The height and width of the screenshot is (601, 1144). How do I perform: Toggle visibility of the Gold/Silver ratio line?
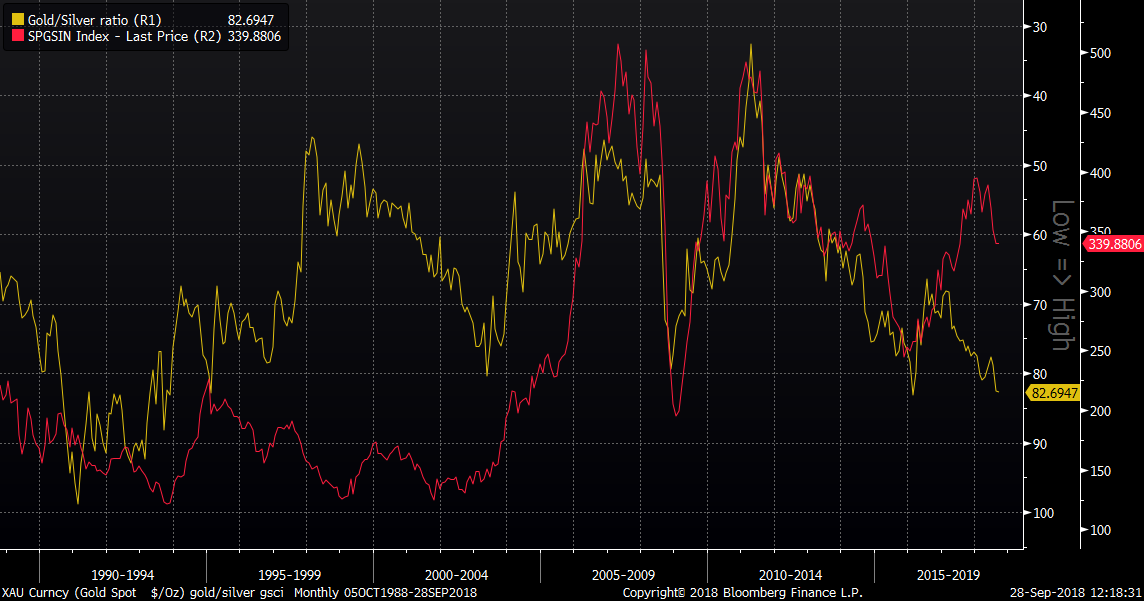click(17, 17)
